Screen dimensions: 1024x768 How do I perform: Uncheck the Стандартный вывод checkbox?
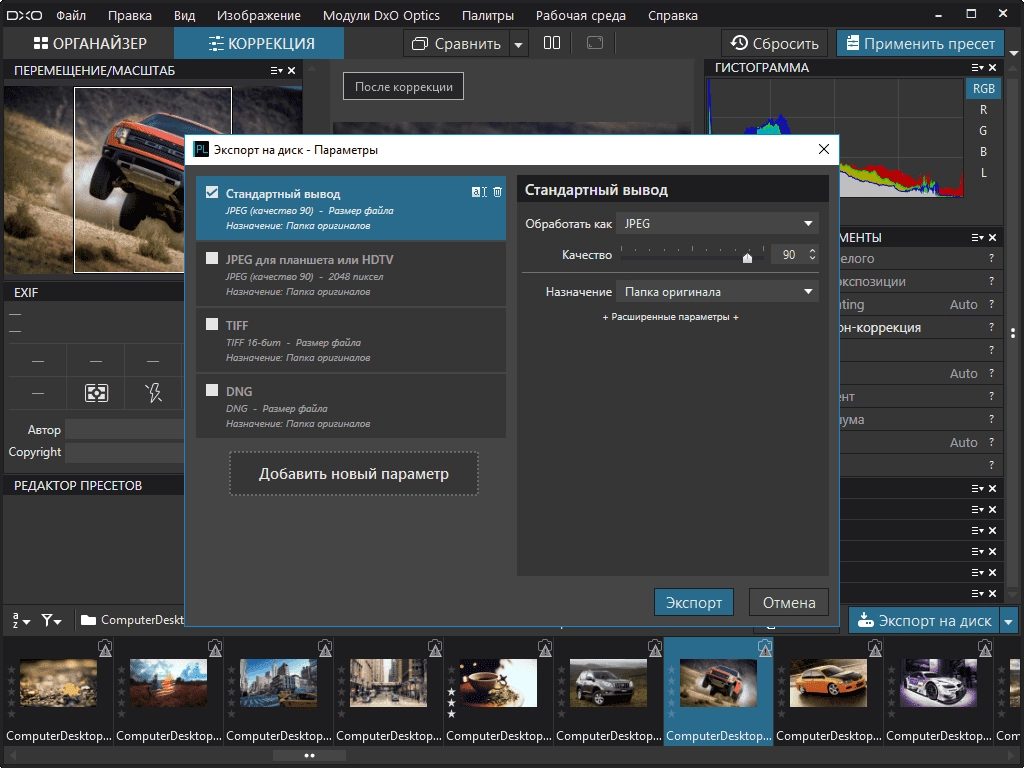click(212, 192)
